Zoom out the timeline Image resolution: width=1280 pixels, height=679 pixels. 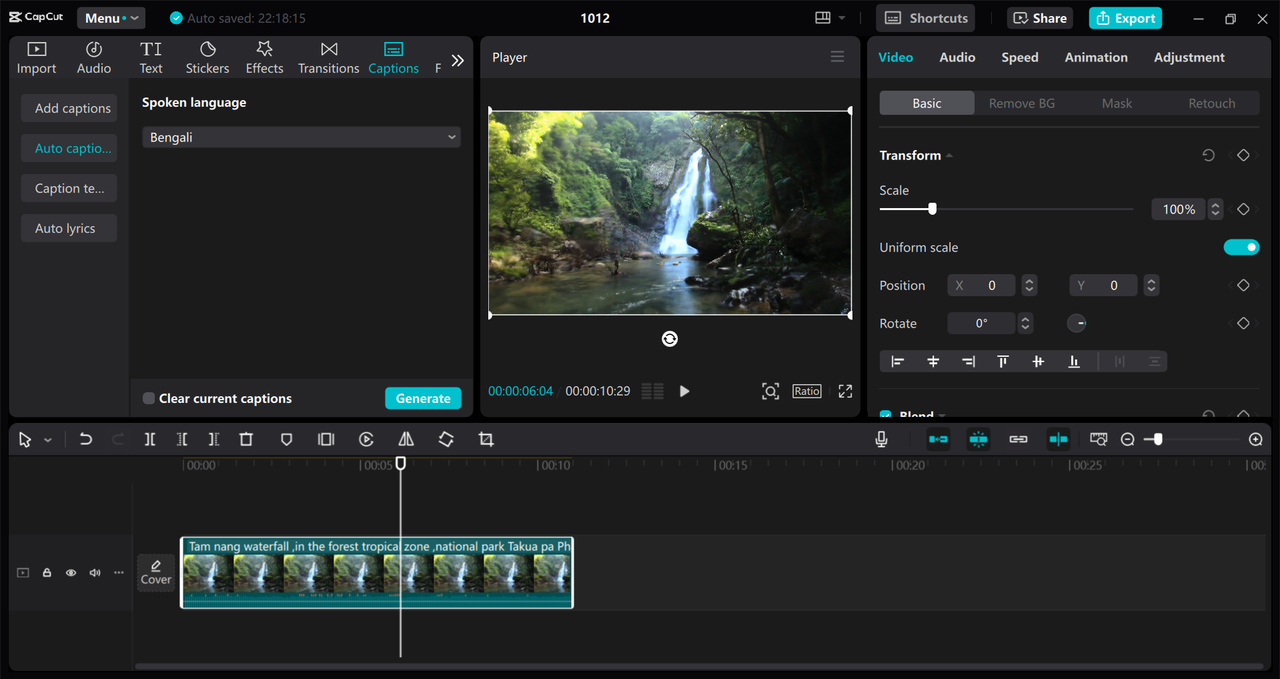1127,439
